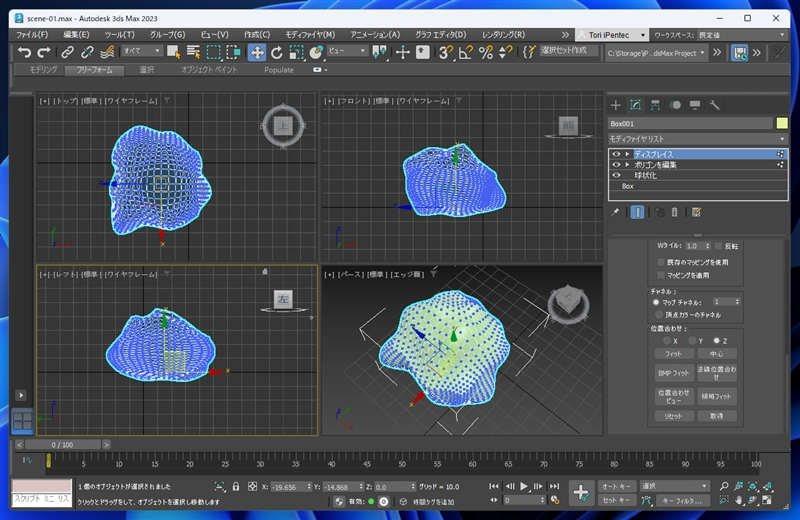Open the 選択 key filter dropdown
800x520 pixels.
pos(674,486)
